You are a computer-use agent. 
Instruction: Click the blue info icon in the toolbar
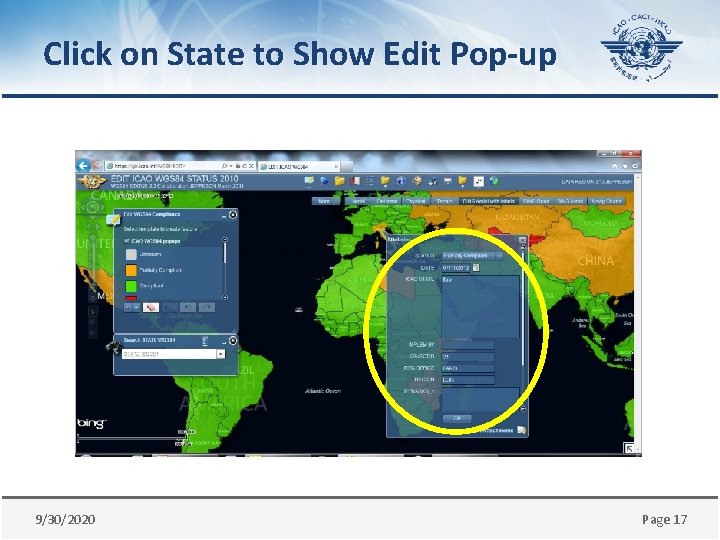point(401,181)
